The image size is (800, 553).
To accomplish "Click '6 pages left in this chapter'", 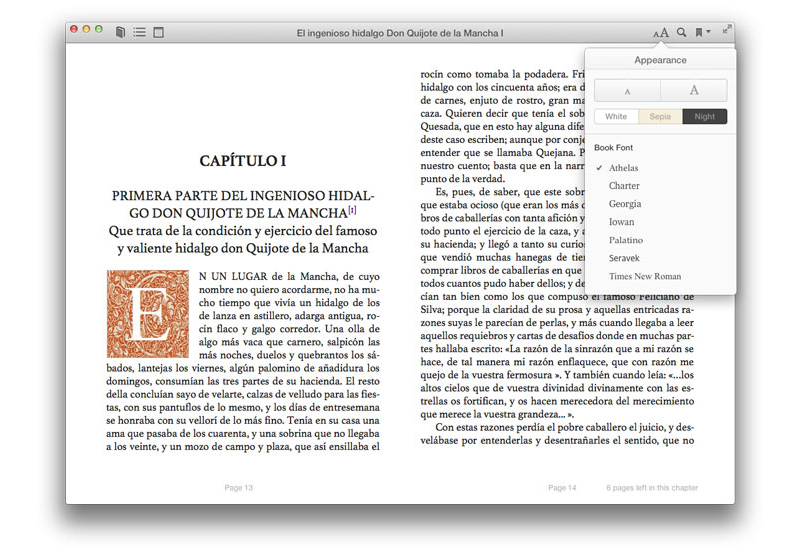I will click(652, 488).
